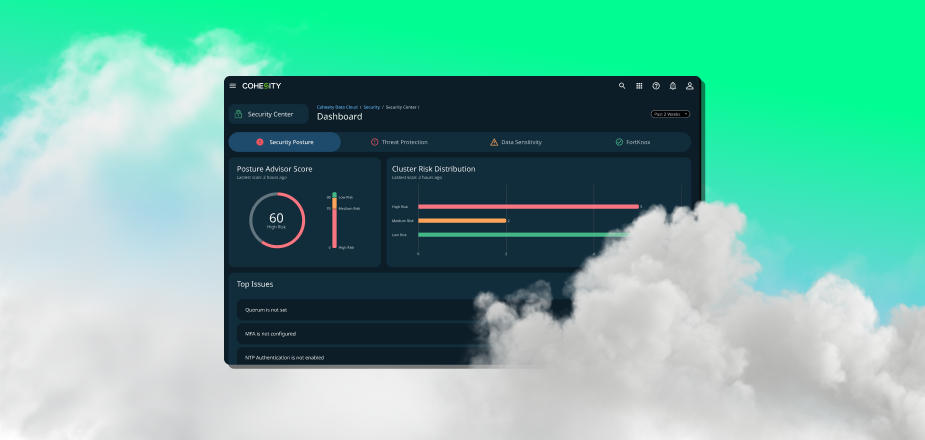Viewport: 925px width, 440px height.
Task: Click the vertical risk scale bar
Action: [x=334, y=220]
